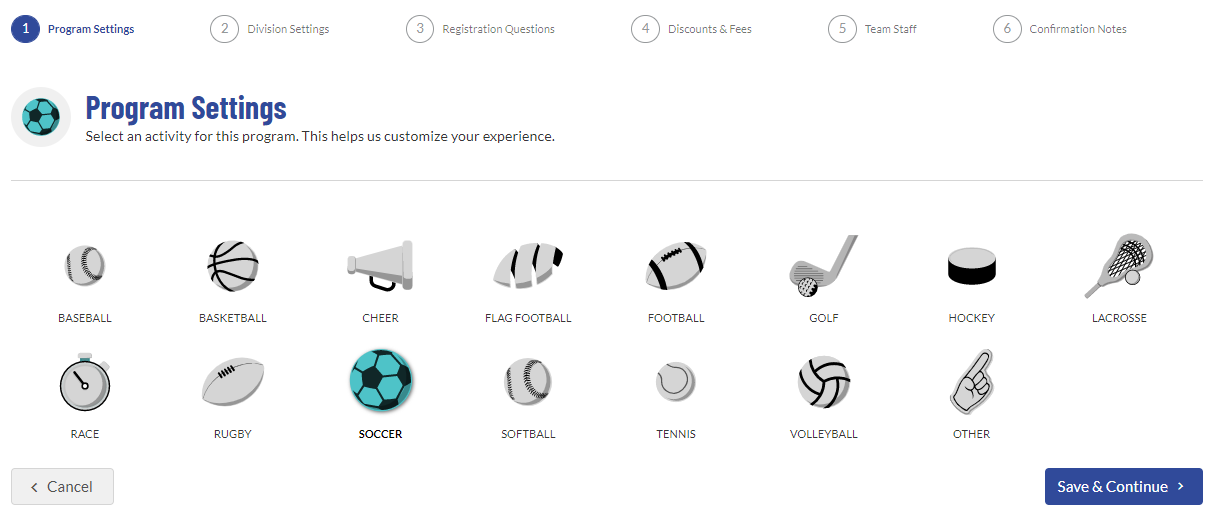Choose the Basketball activity icon
The height and width of the screenshot is (513, 1211).
coord(233,266)
